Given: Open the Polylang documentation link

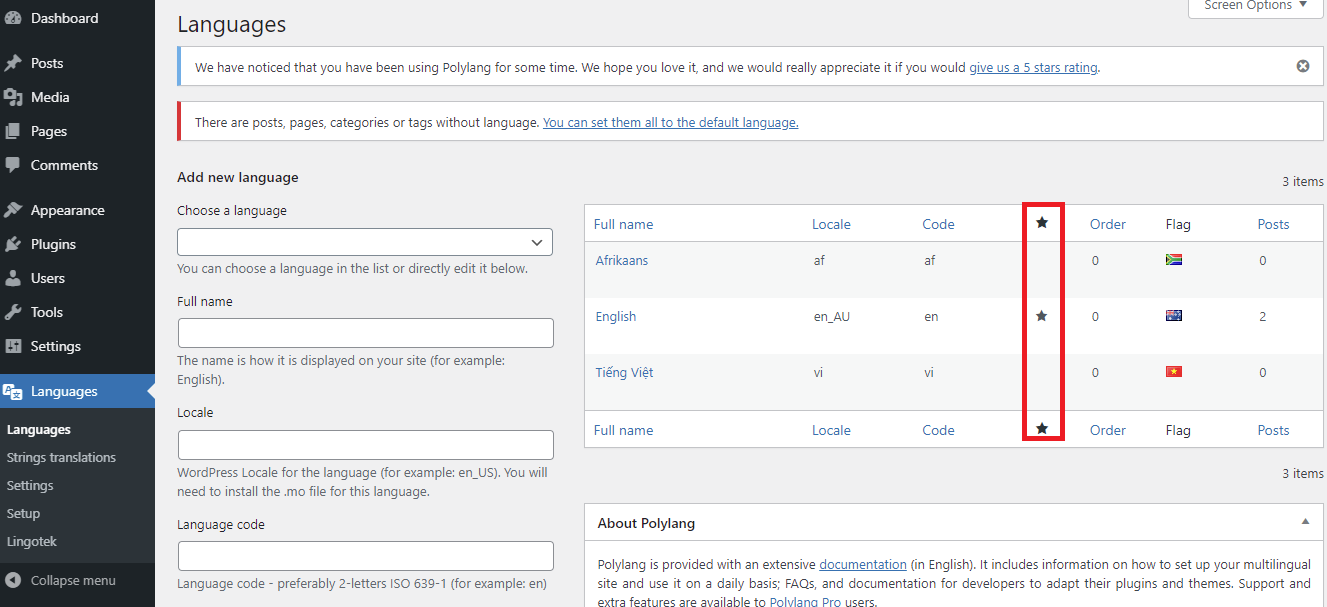Looking at the screenshot, I should (863, 564).
